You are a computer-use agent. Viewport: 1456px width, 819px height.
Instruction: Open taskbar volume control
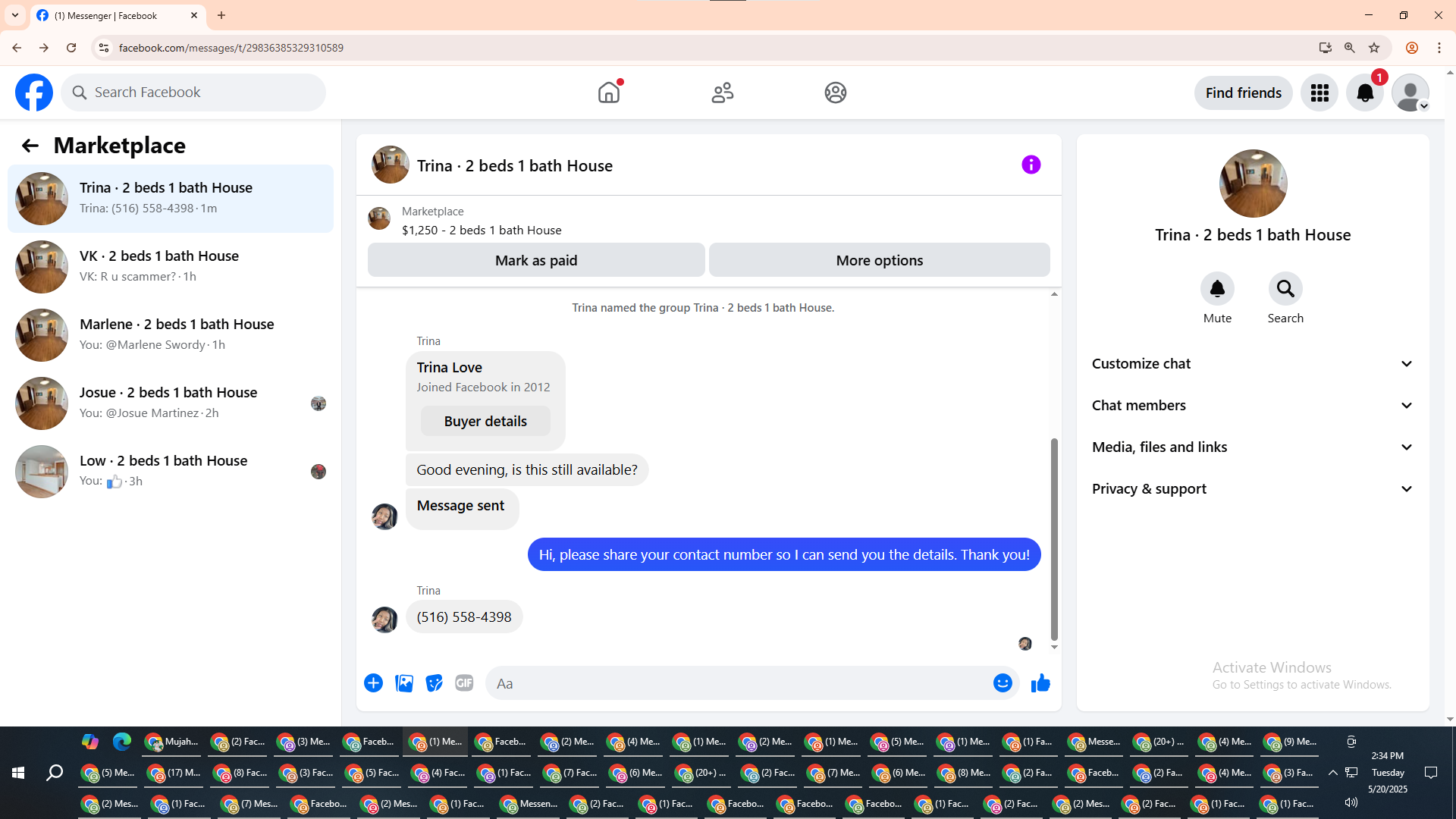click(1351, 802)
